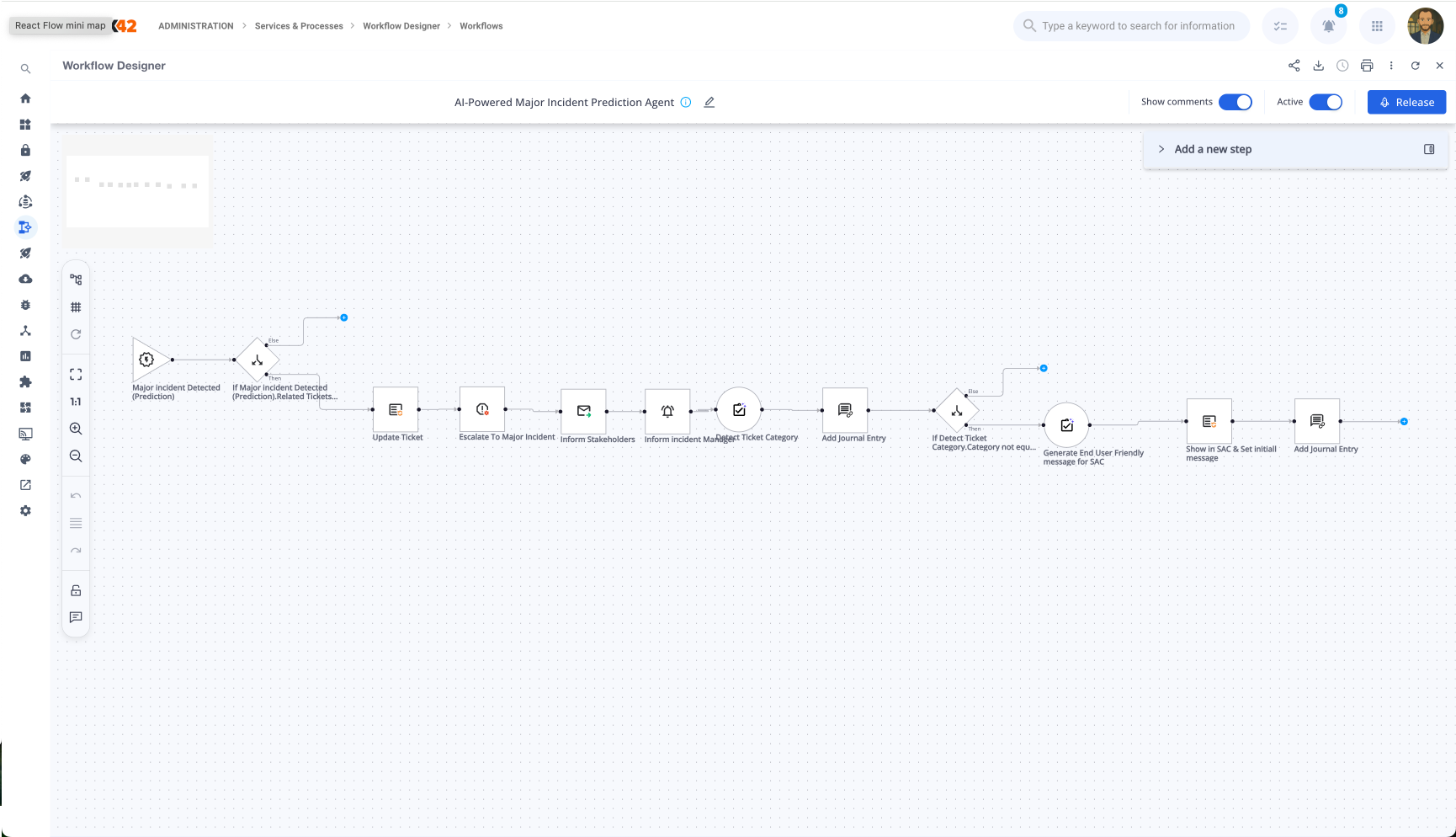Open Services & Processes breadcrumb
Image resolution: width=1456 pixels, height=837 pixels.
tap(299, 26)
